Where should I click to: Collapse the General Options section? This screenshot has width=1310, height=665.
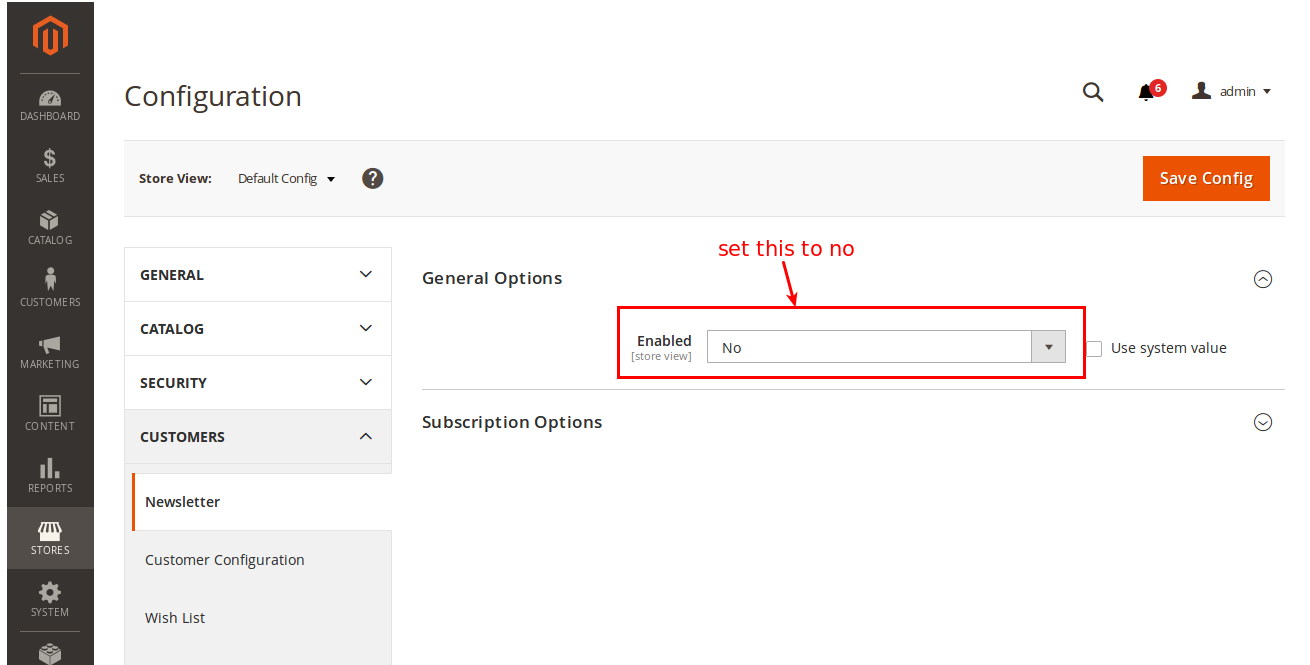tap(1263, 279)
